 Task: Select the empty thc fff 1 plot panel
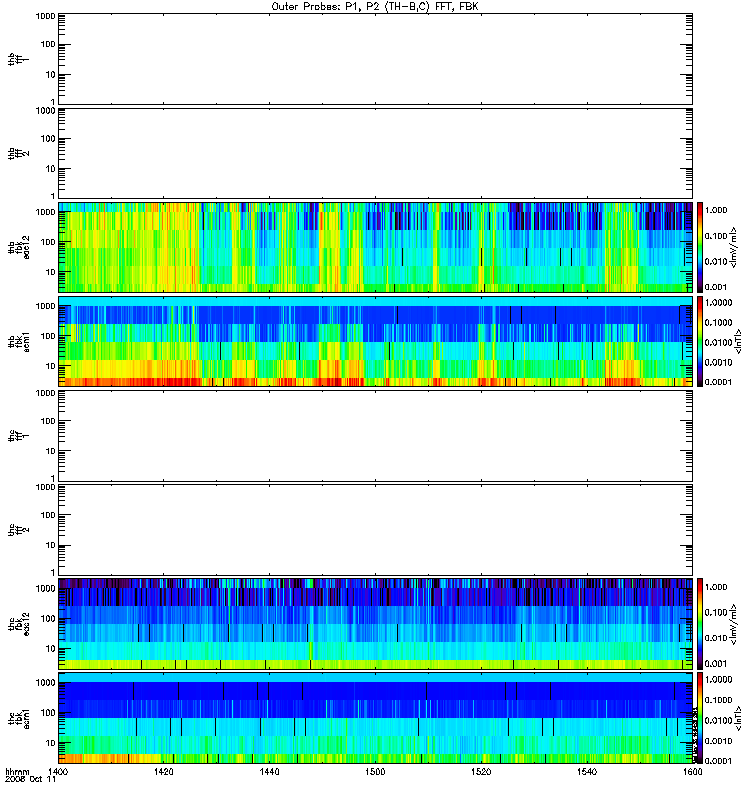[x=375, y=436]
